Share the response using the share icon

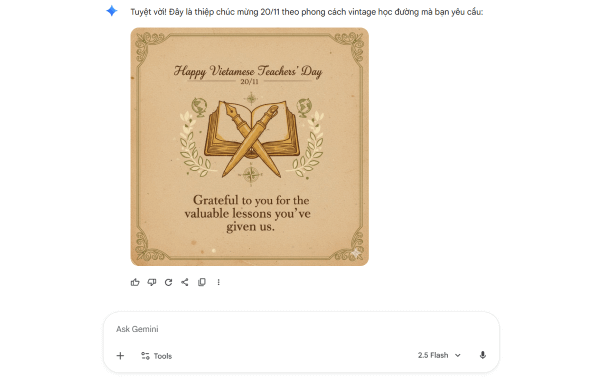click(185, 282)
